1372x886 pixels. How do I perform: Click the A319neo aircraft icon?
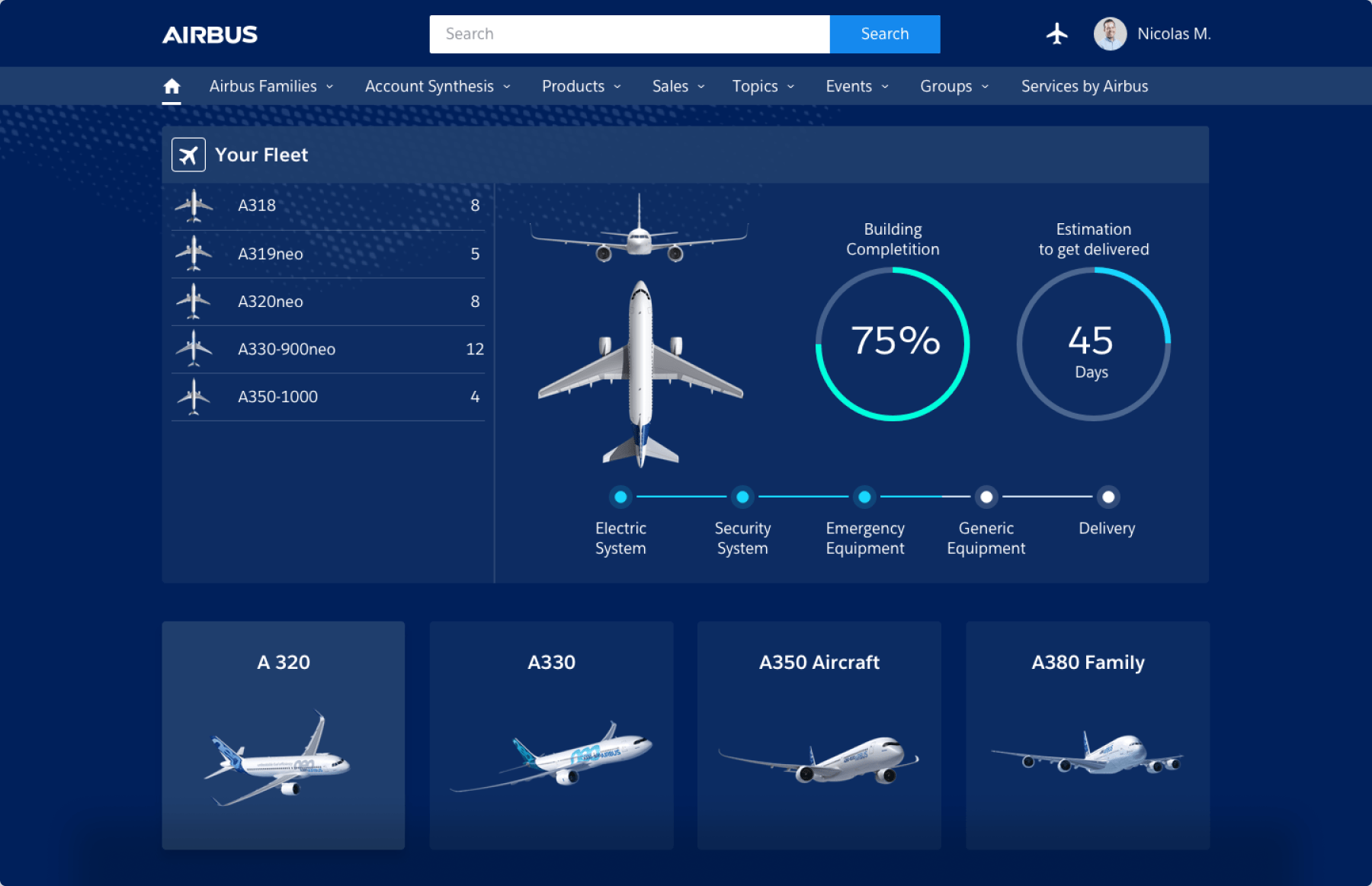[194, 254]
